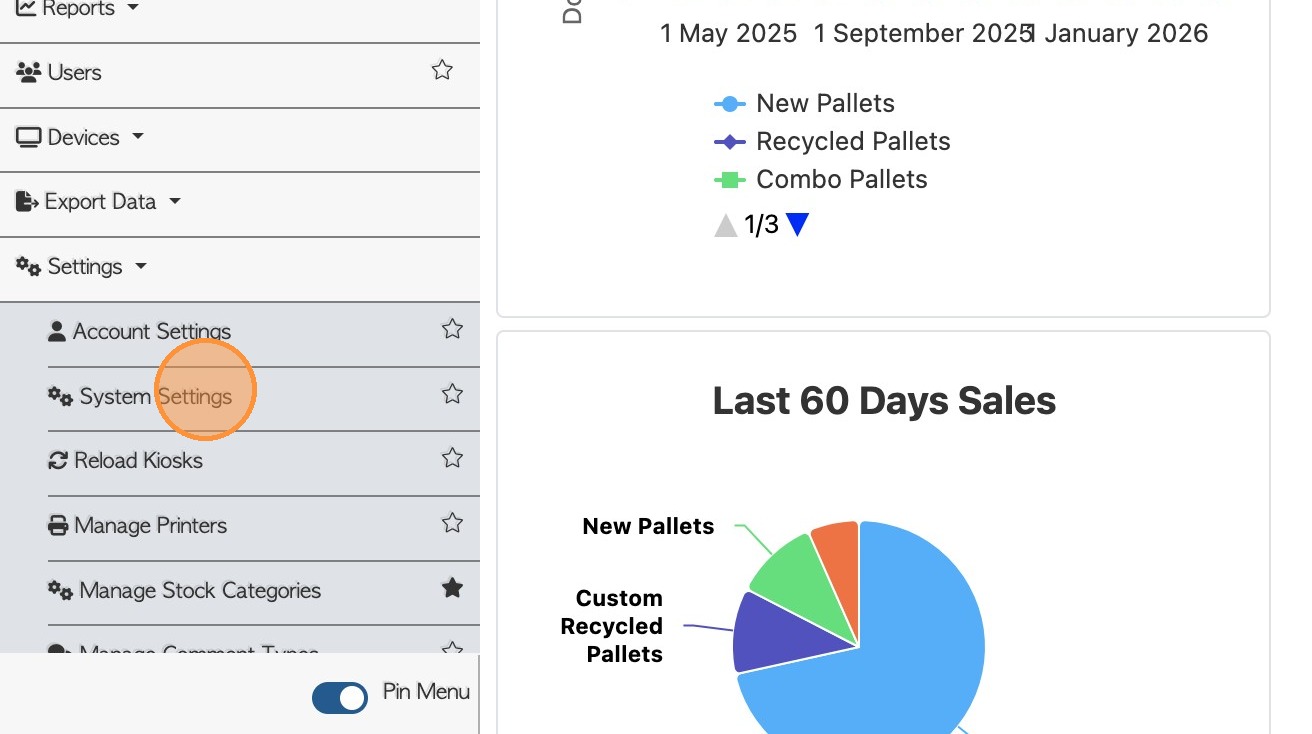Toggle New Pallets series in legend
The height and width of the screenshot is (734, 1312).
[825, 103]
